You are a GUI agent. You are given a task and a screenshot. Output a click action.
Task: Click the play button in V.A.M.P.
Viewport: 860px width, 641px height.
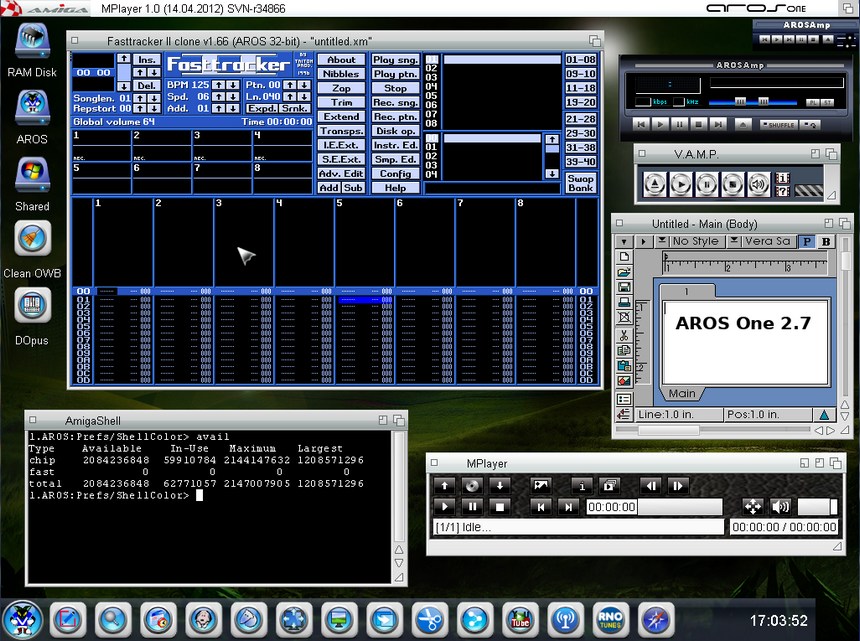(681, 184)
